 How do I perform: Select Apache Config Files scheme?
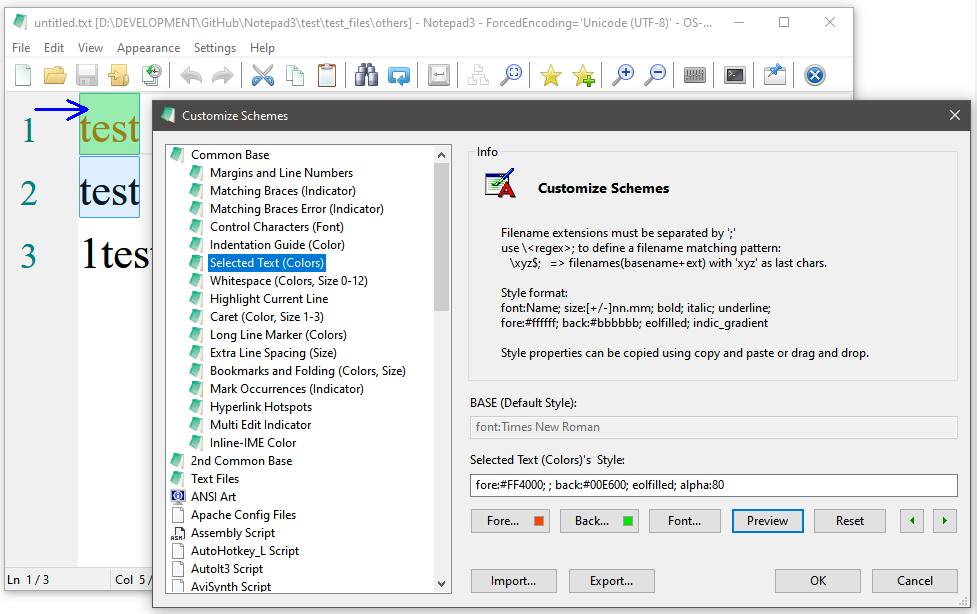click(243, 515)
